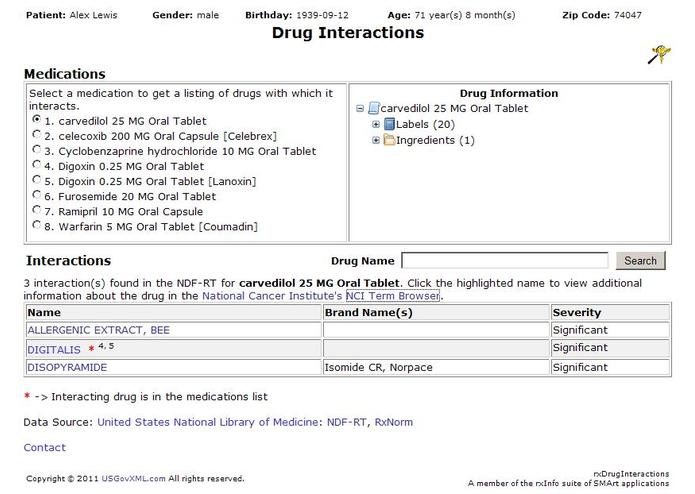The height and width of the screenshot is (494, 695).
Task: Click the '2. celecoxib 200 MG Oral Capsule [Celebrex]' label
Action: [x=160, y=136]
